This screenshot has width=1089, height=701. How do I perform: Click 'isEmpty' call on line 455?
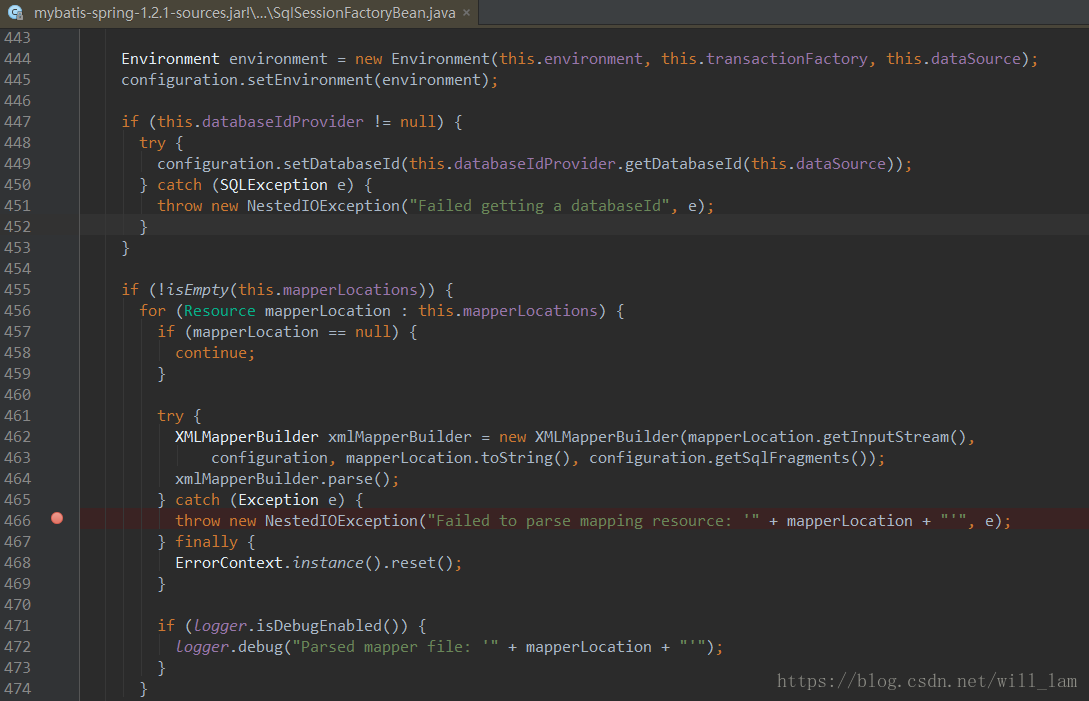click(197, 290)
